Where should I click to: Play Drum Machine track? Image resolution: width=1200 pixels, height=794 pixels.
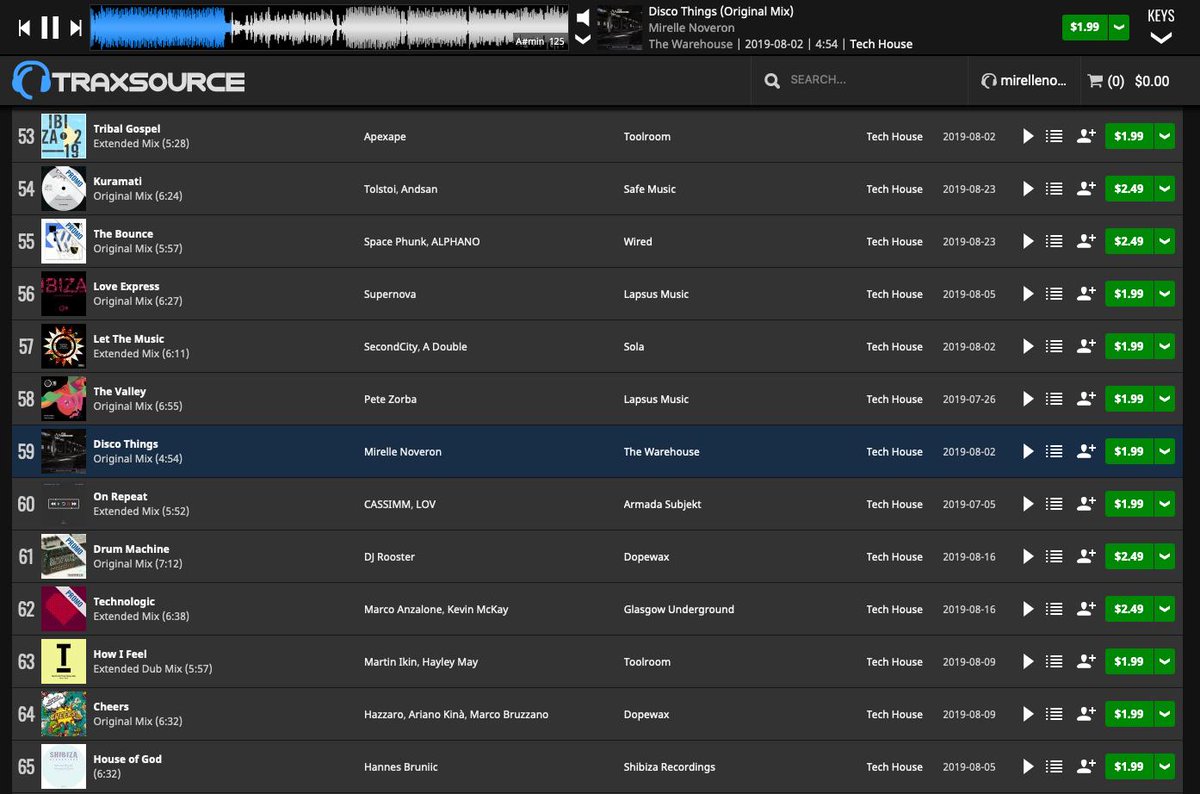(x=1028, y=556)
